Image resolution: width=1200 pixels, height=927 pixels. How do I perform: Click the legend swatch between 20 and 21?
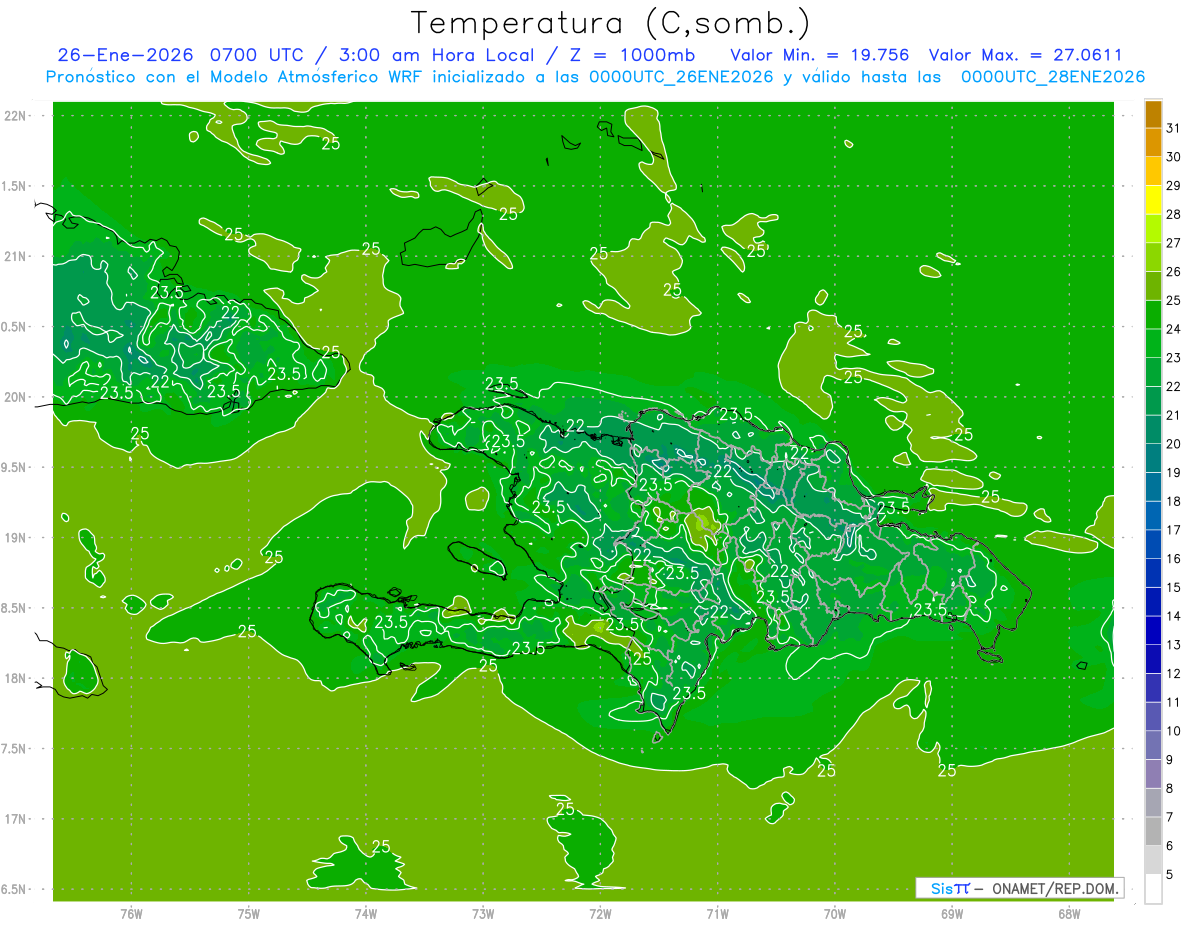tap(1153, 430)
